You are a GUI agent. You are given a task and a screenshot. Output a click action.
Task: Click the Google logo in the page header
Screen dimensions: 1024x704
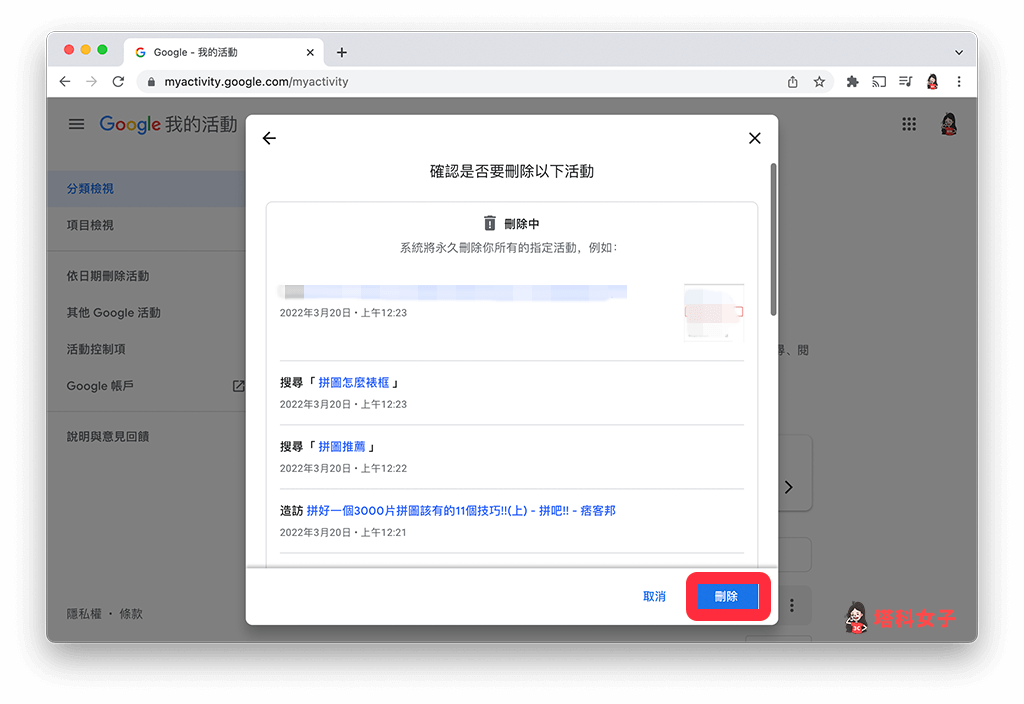pos(130,124)
